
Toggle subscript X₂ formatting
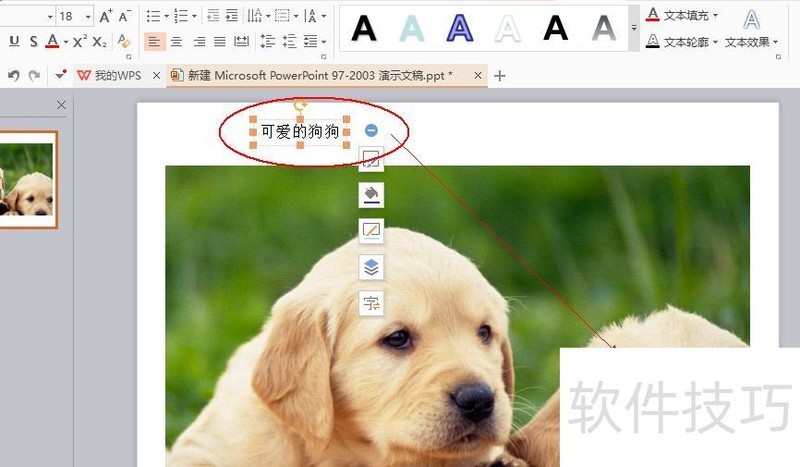point(99,42)
